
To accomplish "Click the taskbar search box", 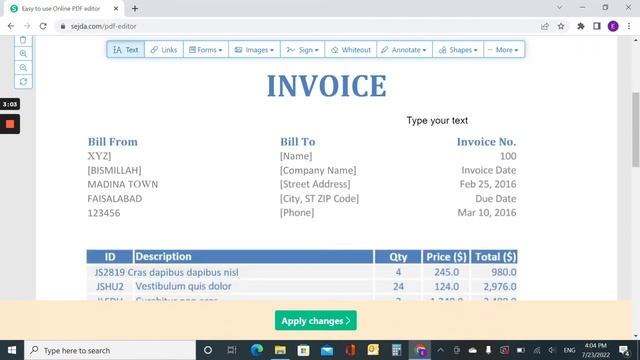I will (110, 350).
